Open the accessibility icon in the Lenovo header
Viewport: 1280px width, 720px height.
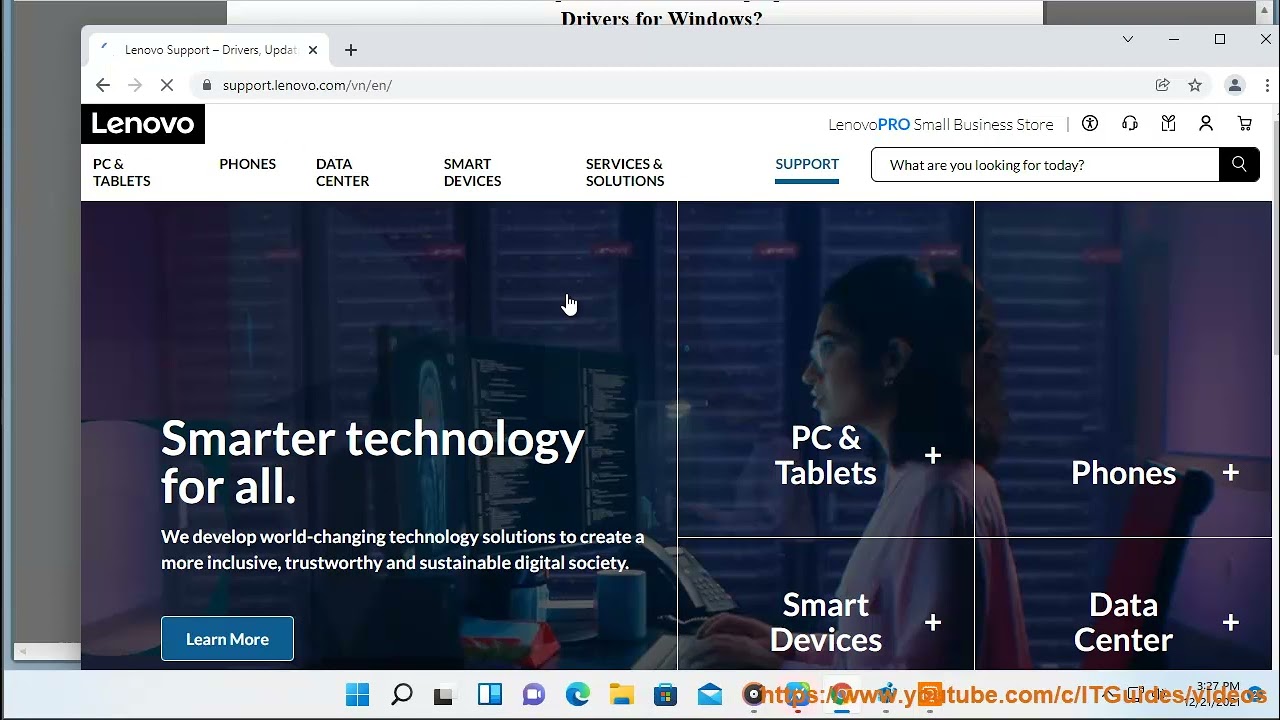(x=1090, y=123)
